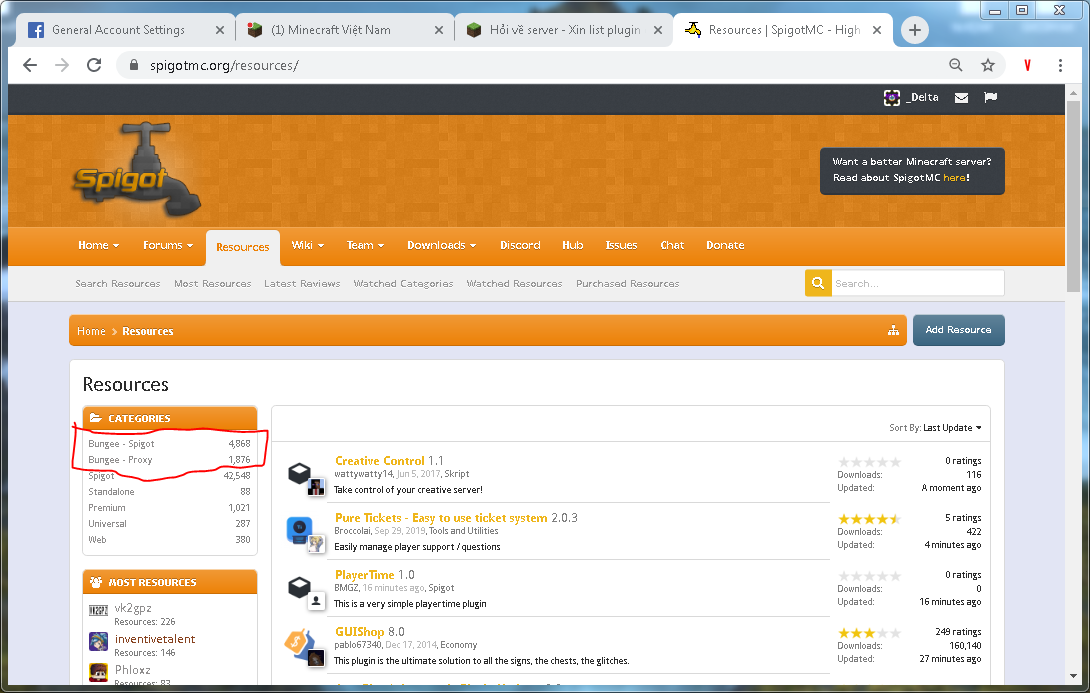Click the Creative Control resource icon

tap(300, 473)
